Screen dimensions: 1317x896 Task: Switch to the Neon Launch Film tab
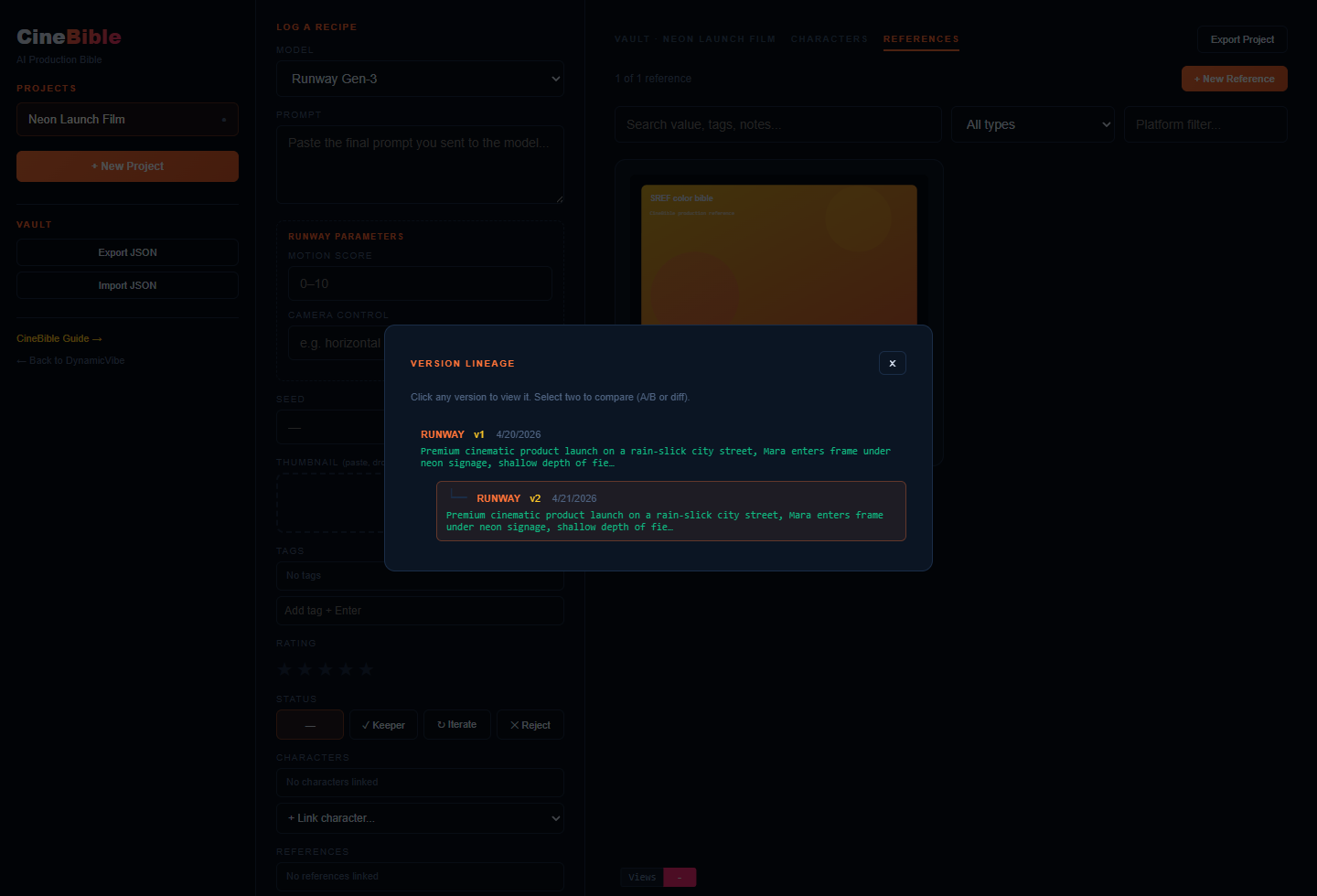(719, 39)
